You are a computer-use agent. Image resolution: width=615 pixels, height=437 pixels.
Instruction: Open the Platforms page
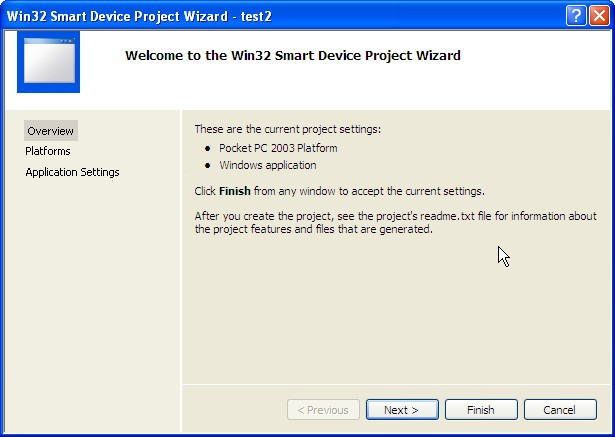(x=48, y=151)
